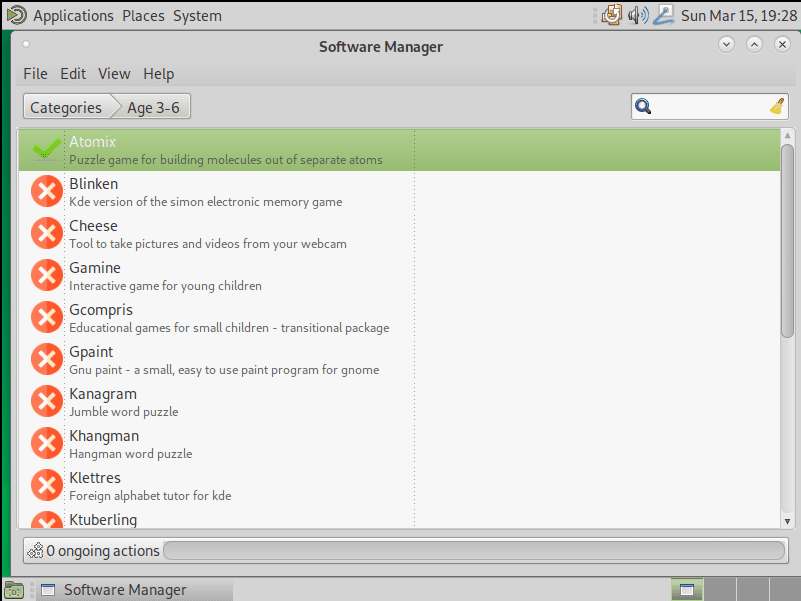Click the '0 ongoing actions' status text
The image size is (801, 601).
point(103,551)
